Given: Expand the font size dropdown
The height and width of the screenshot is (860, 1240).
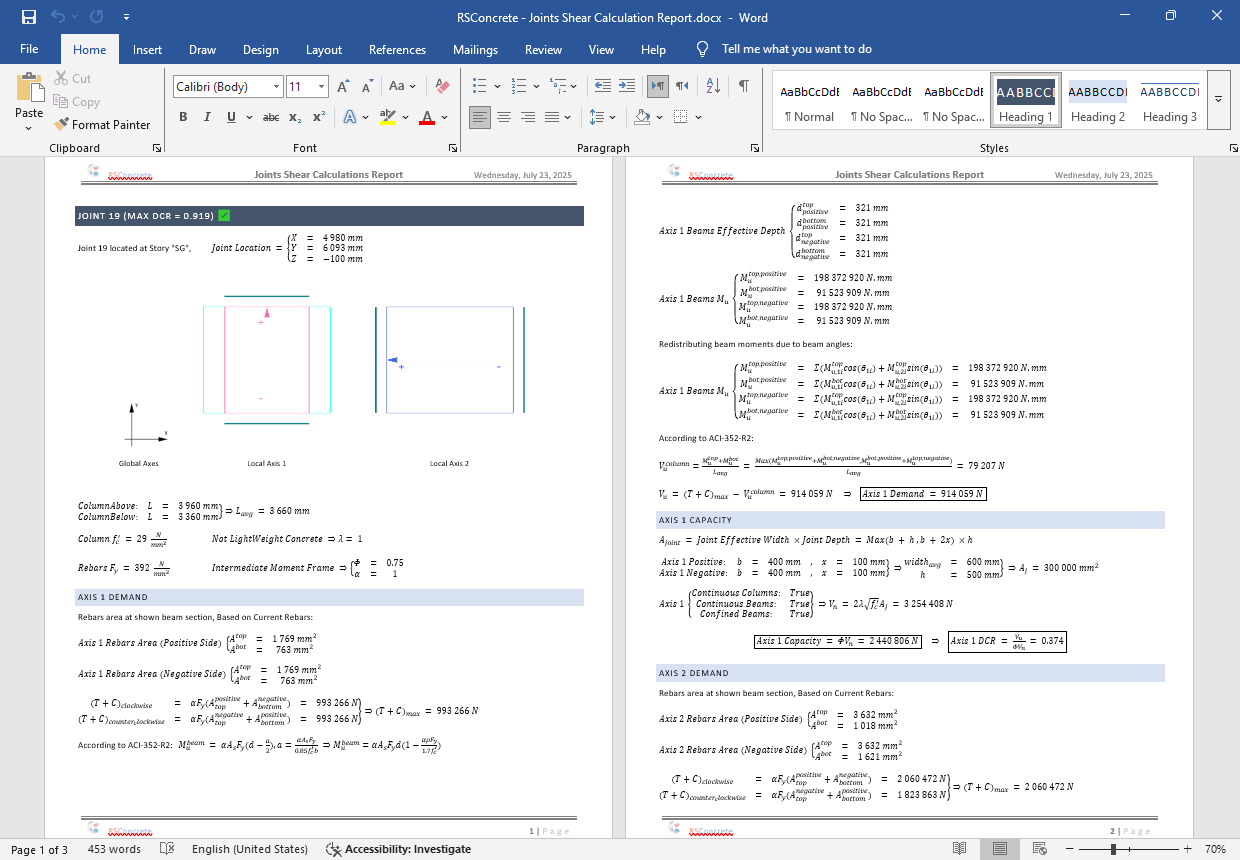Looking at the screenshot, I should (320, 87).
